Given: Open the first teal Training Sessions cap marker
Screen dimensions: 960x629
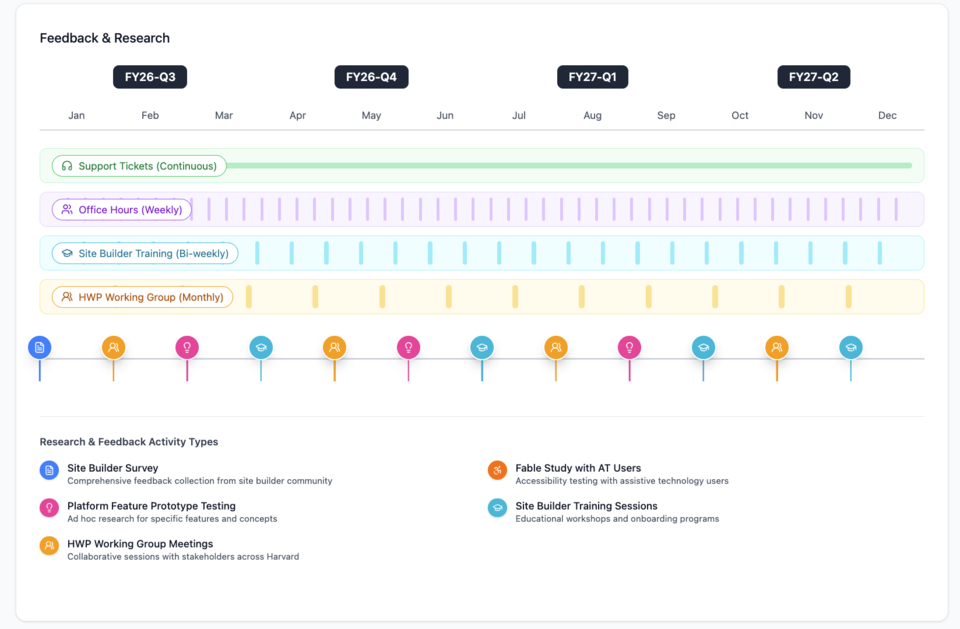Looking at the screenshot, I should coord(261,347).
